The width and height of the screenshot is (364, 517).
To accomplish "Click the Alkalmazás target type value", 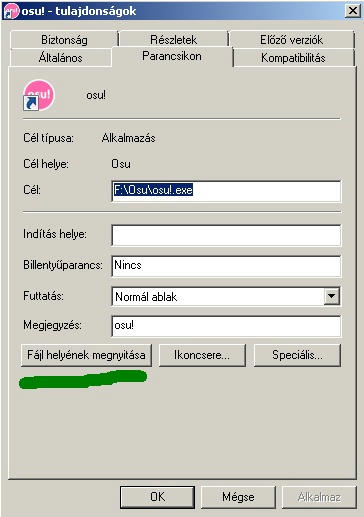I will (x=129, y=138).
